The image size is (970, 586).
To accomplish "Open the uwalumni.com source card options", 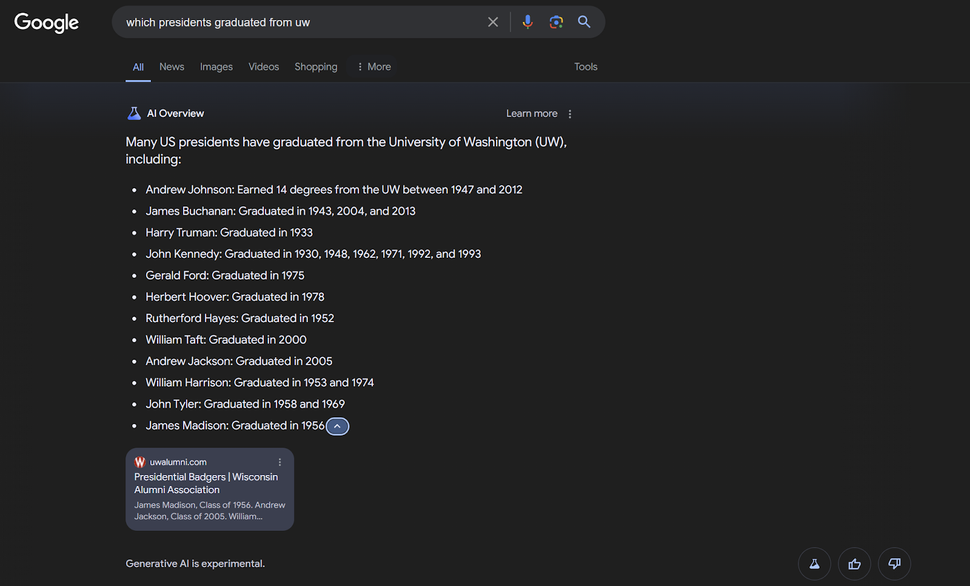I will coord(280,462).
